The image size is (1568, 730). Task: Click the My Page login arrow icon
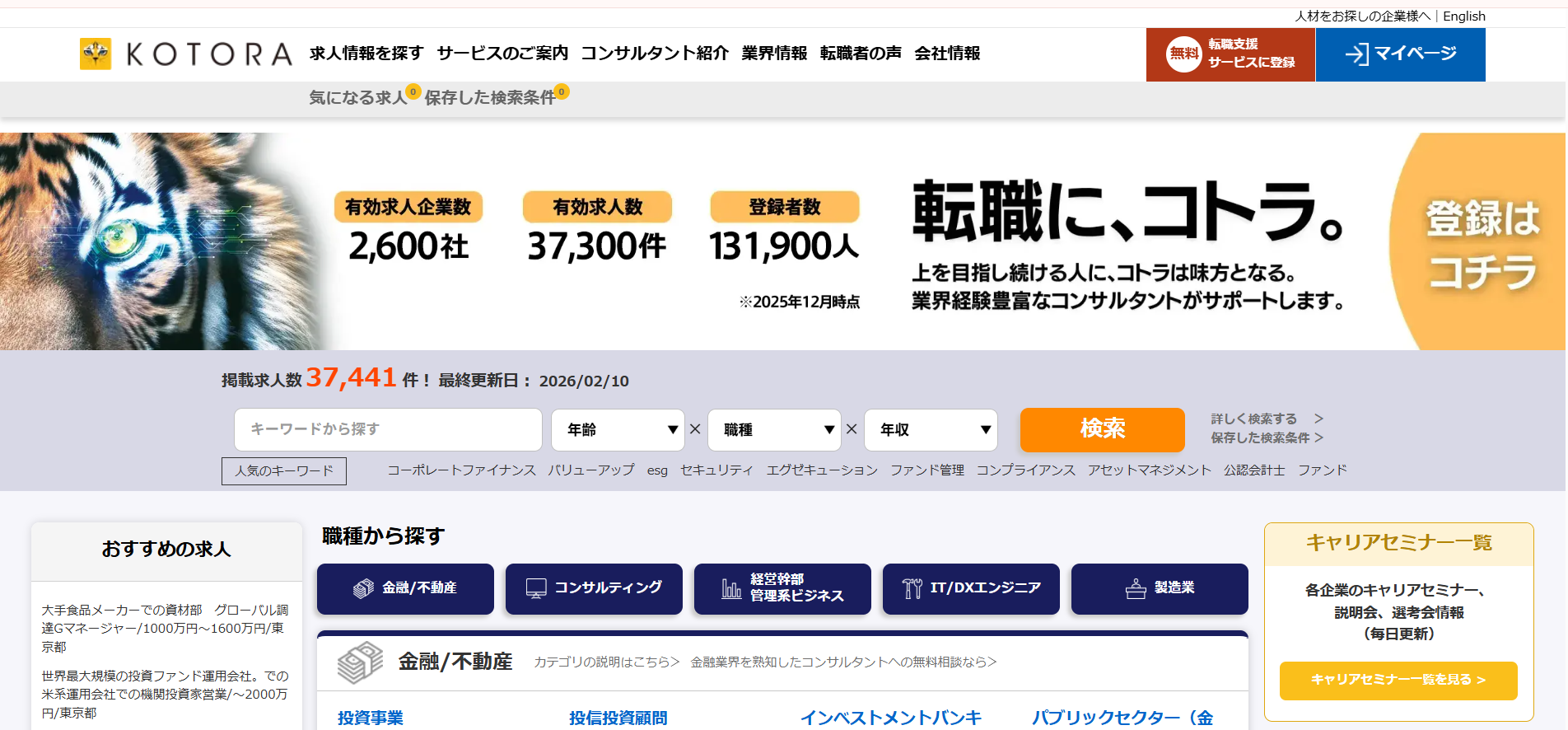[1356, 54]
